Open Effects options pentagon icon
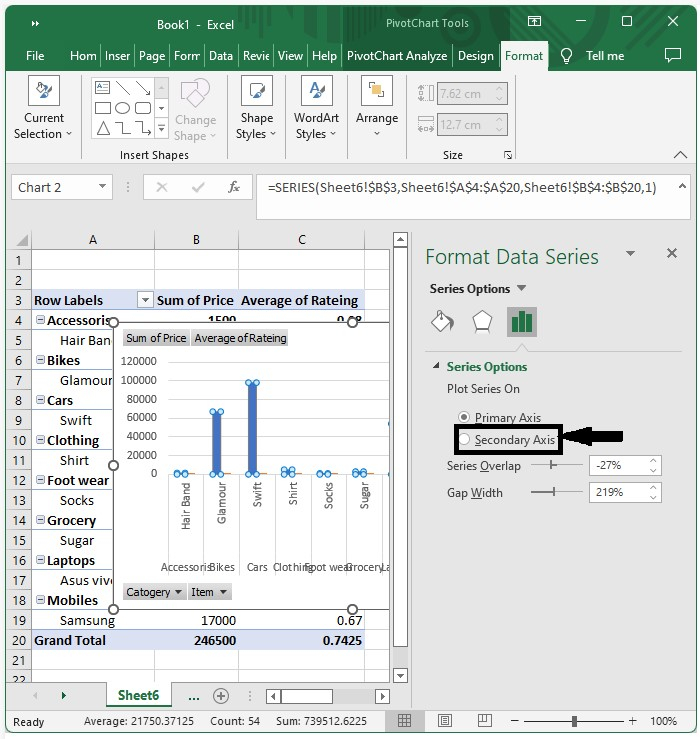The image size is (700, 739). [x=482, y=322]
